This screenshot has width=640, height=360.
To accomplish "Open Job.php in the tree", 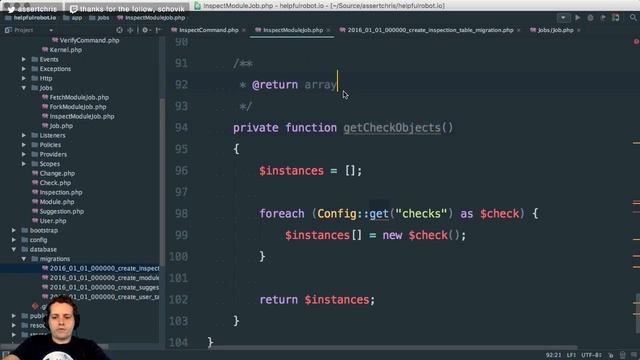I will click(58, 126).
